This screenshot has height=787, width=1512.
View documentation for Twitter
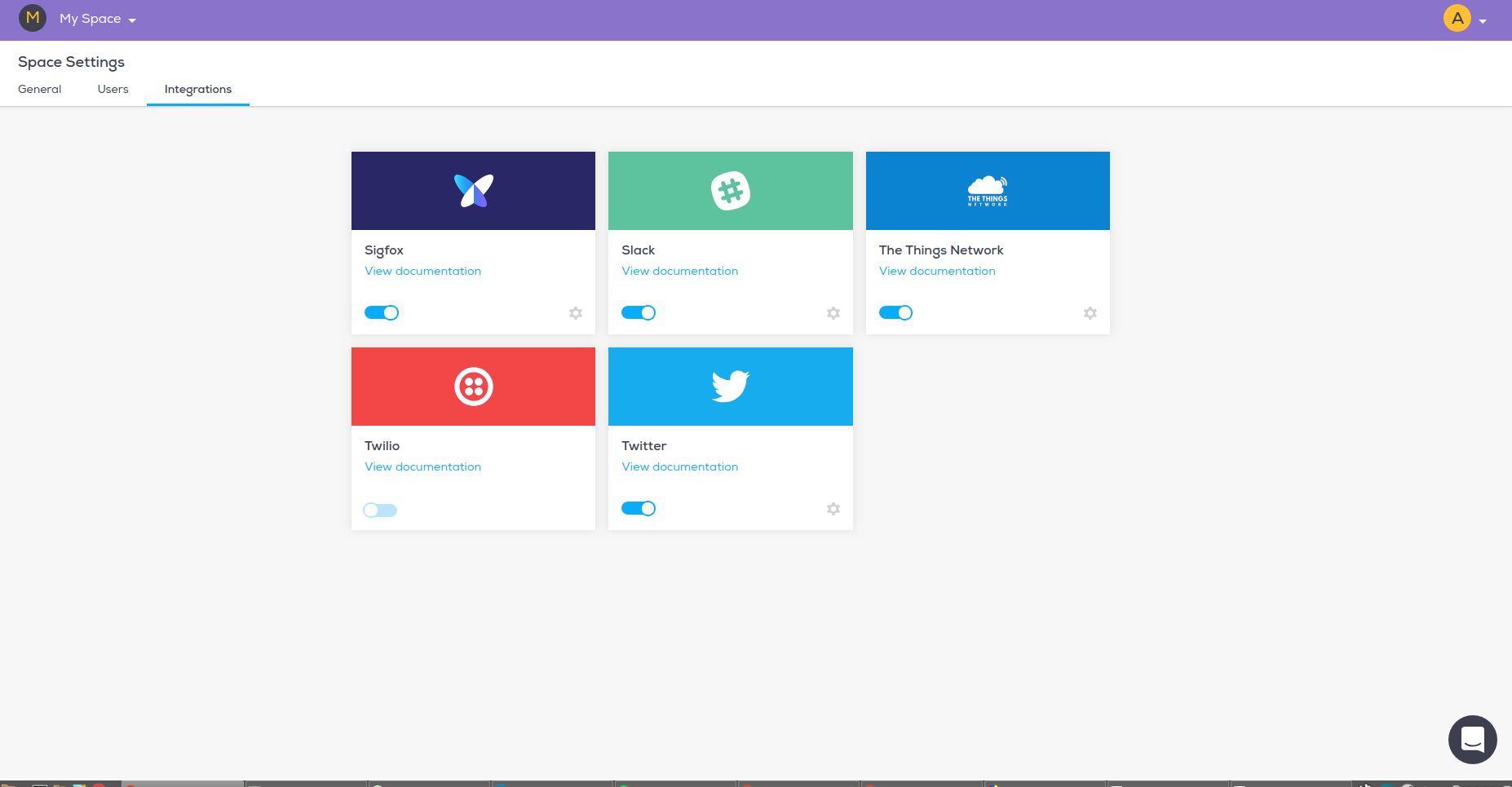coord(680,466)
